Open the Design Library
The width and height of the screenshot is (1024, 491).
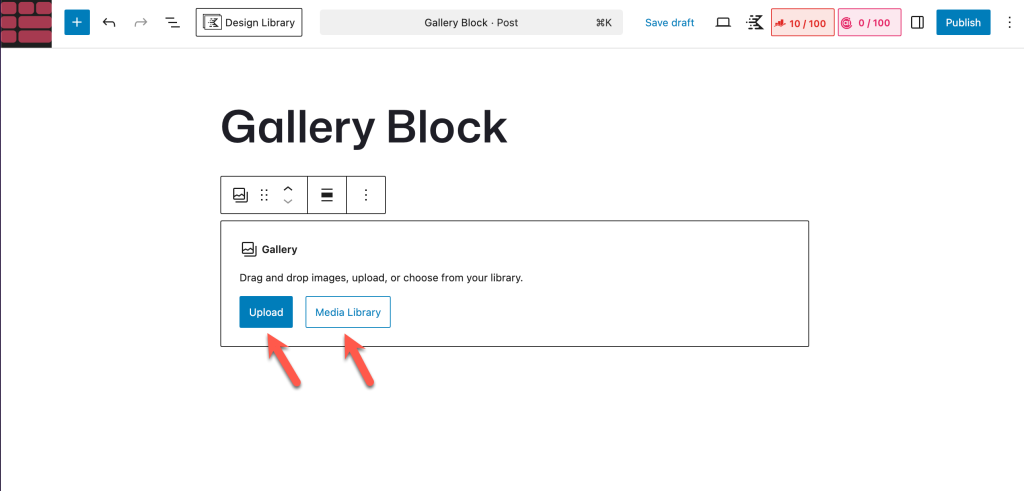coord(249,22)
